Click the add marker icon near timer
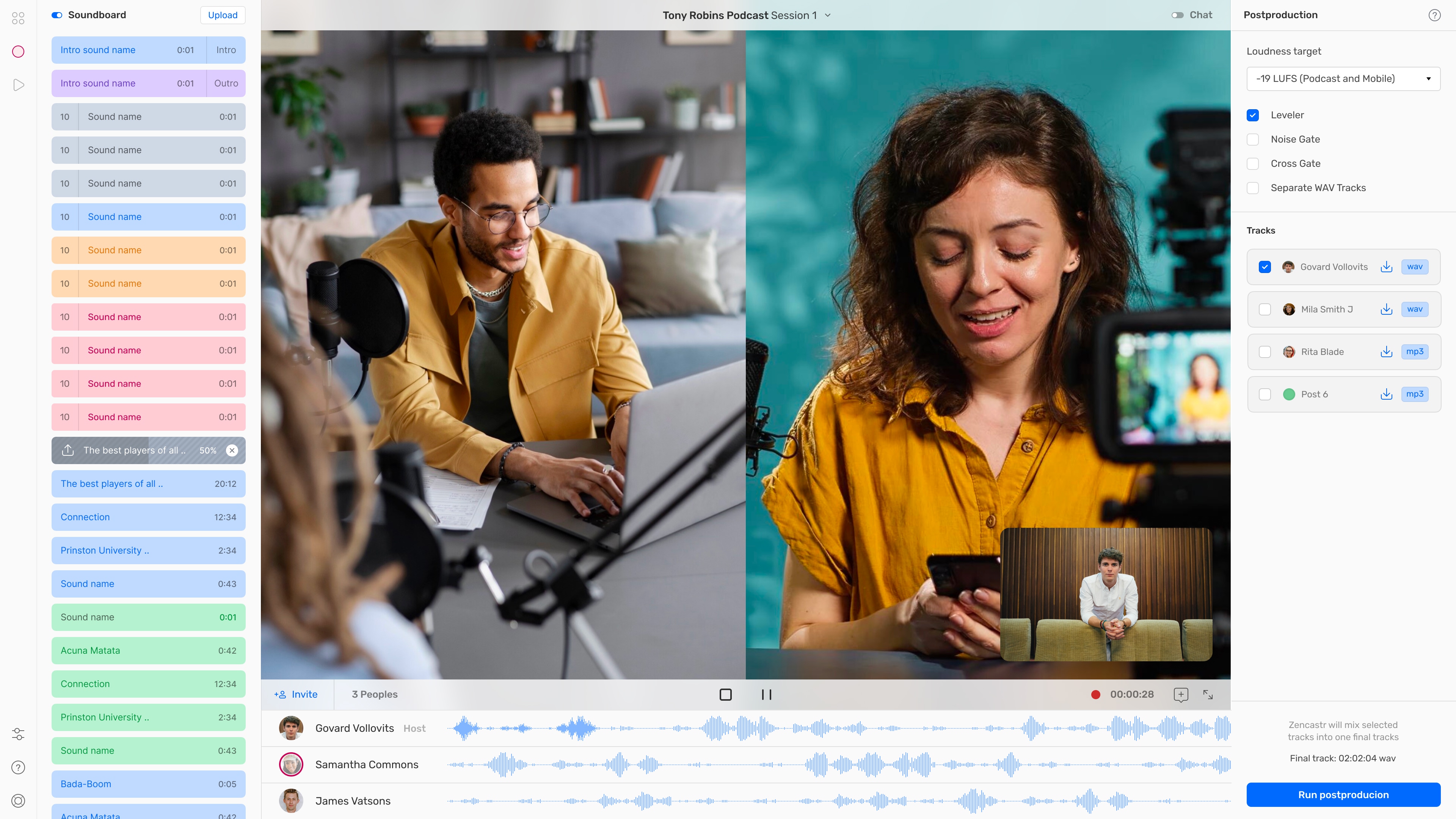The width and height of the screenshot is (1456, 819). pyautogui.click(x=1180, y=695)
